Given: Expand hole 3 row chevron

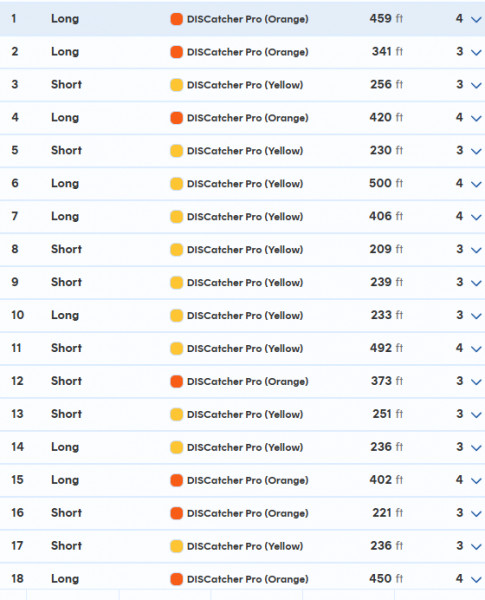Looking at the screenshot, I should click(x=476, y=85).
